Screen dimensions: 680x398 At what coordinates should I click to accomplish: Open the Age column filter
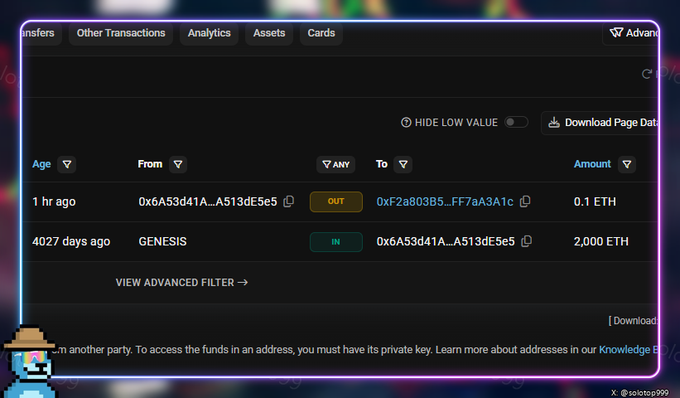pyautogui.click(x=67, y=164)
